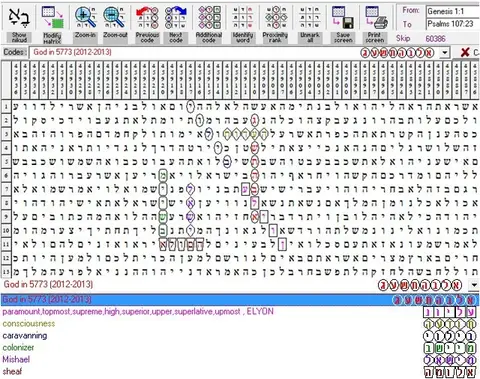Image resolution: width=480 pixels, height=379 pixels.
Task: Click the Hebrew letters beside caravanning term
Action: 450,336
